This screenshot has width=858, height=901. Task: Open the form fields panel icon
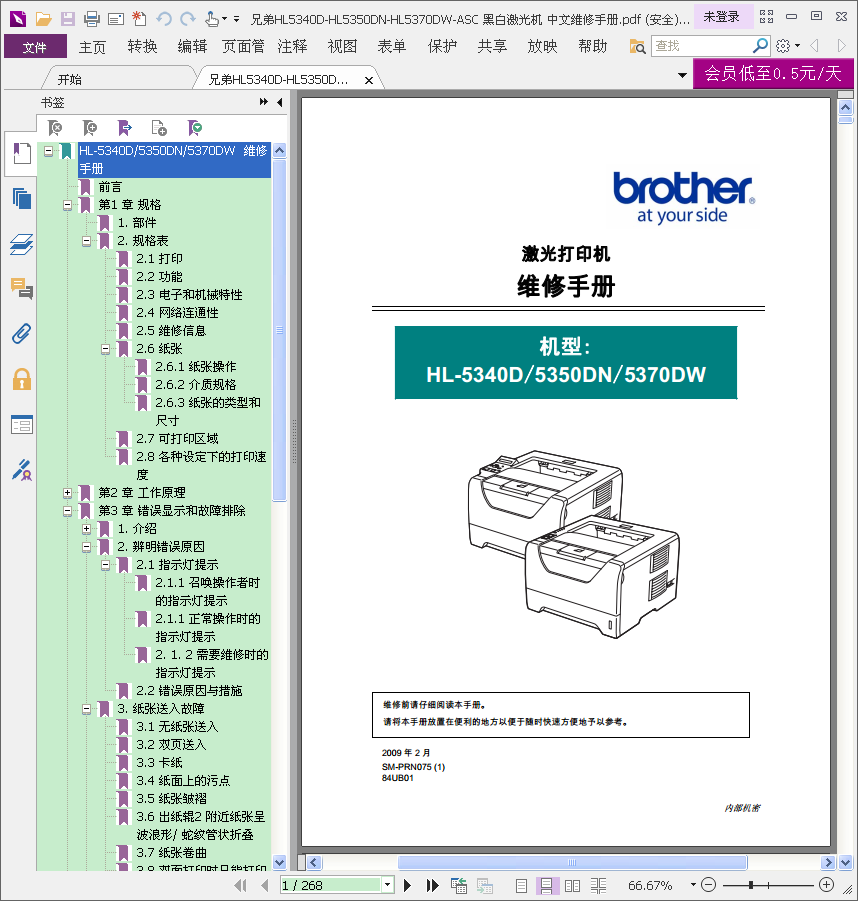[x=22, y=425]
